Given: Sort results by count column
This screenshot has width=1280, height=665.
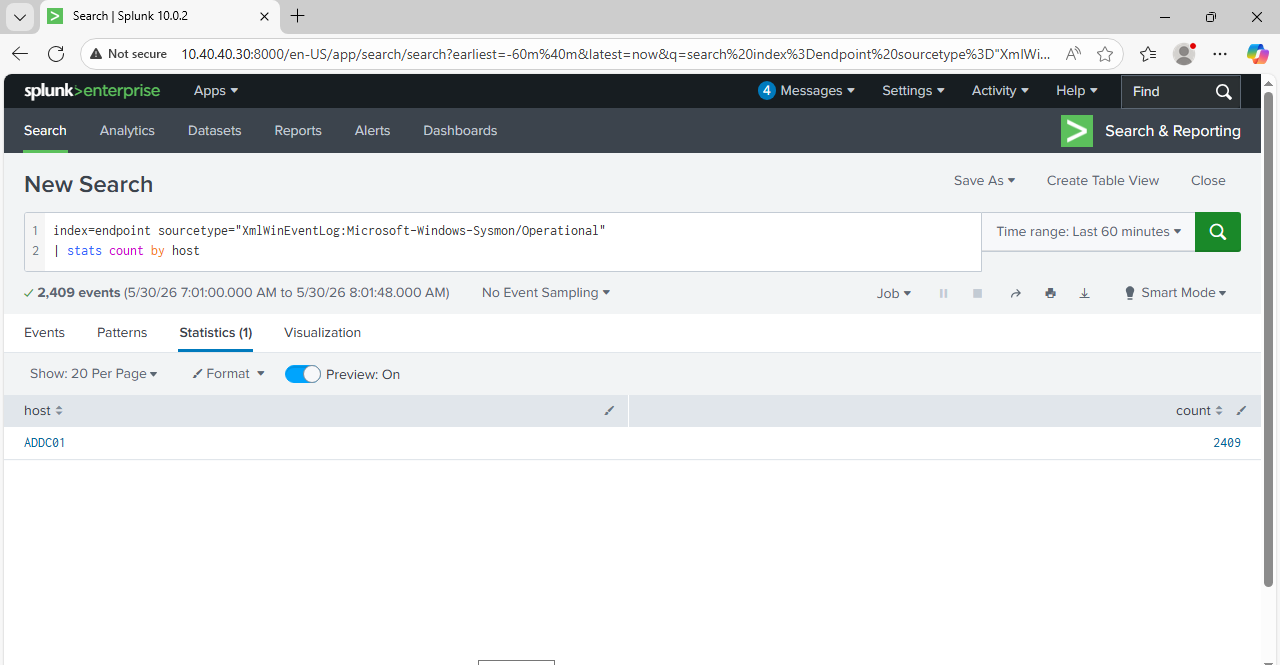Looking at the screenshot, I should click(1199, 411).
